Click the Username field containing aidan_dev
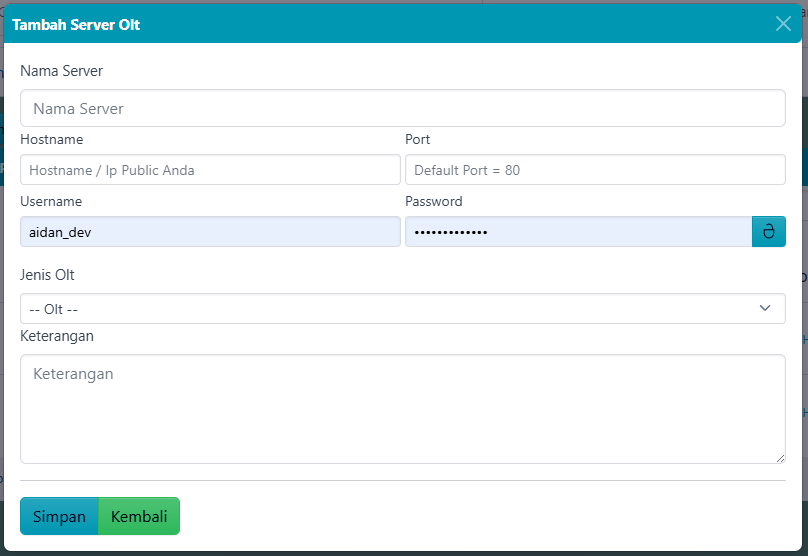The image size is (808, 556). 210,232
